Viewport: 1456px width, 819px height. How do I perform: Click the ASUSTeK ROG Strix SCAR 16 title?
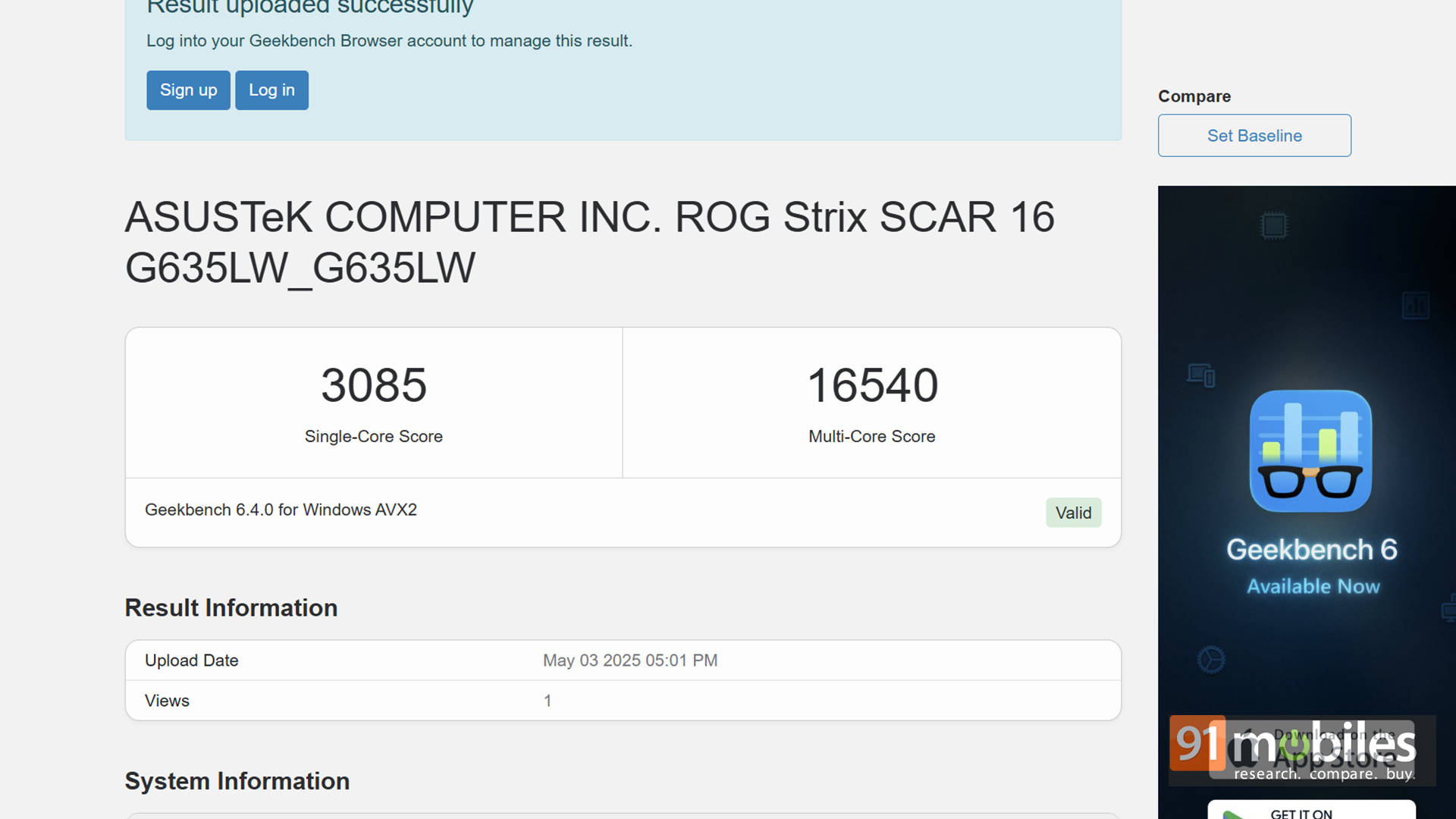(x=589, y=243)
